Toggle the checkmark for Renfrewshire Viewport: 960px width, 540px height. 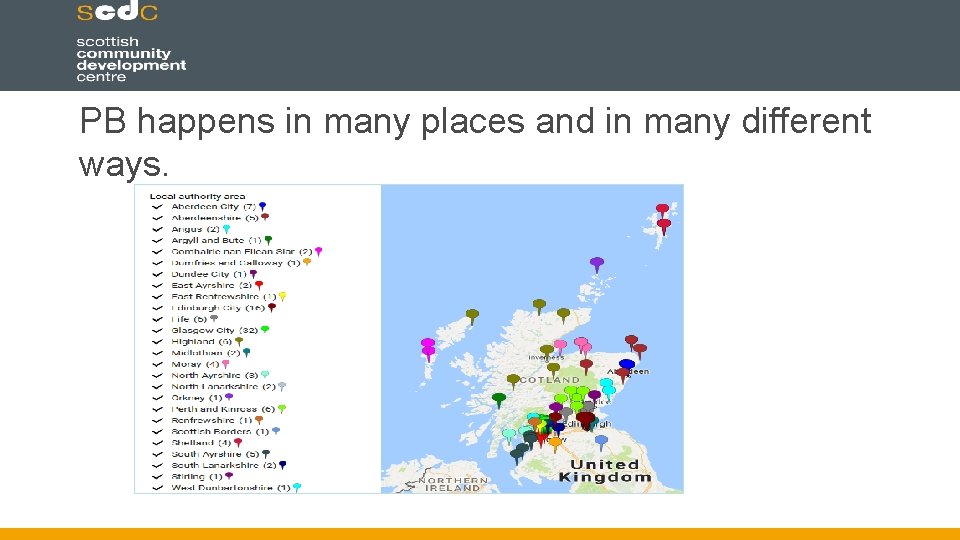157,421
